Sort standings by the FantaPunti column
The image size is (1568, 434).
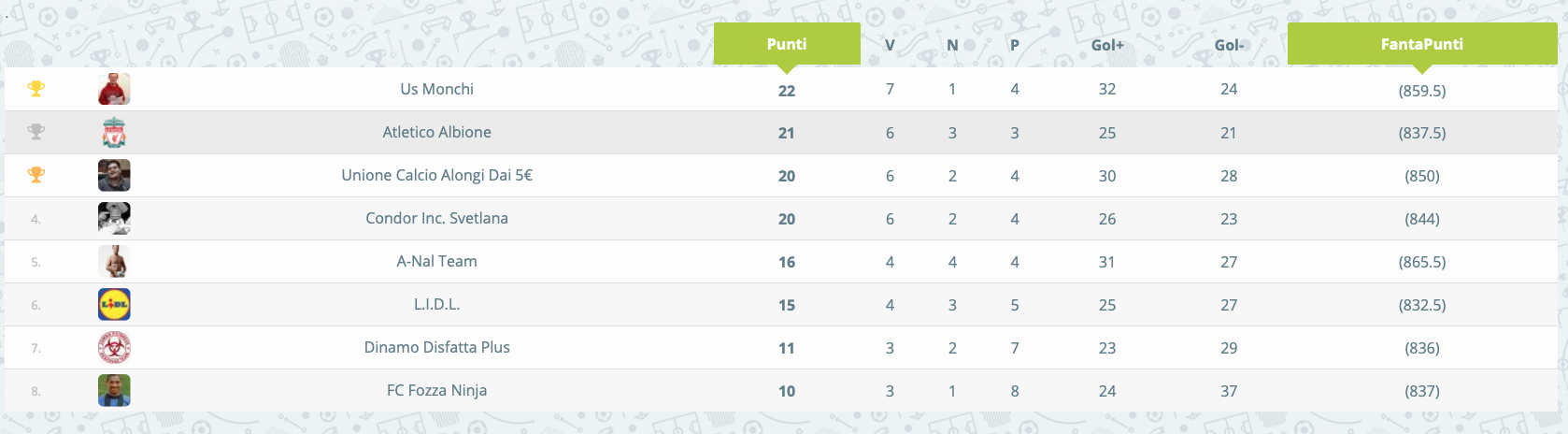[x=1422, y=44]
